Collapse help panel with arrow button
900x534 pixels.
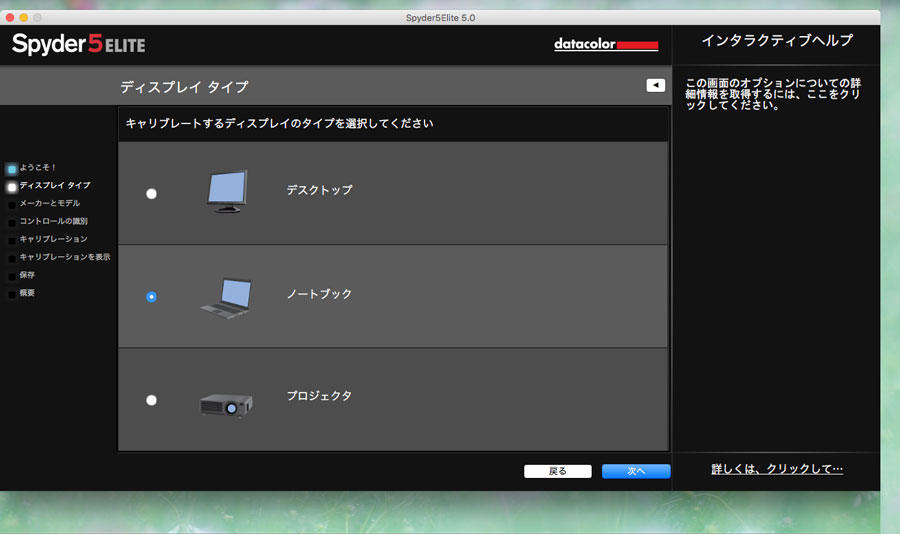655,85
